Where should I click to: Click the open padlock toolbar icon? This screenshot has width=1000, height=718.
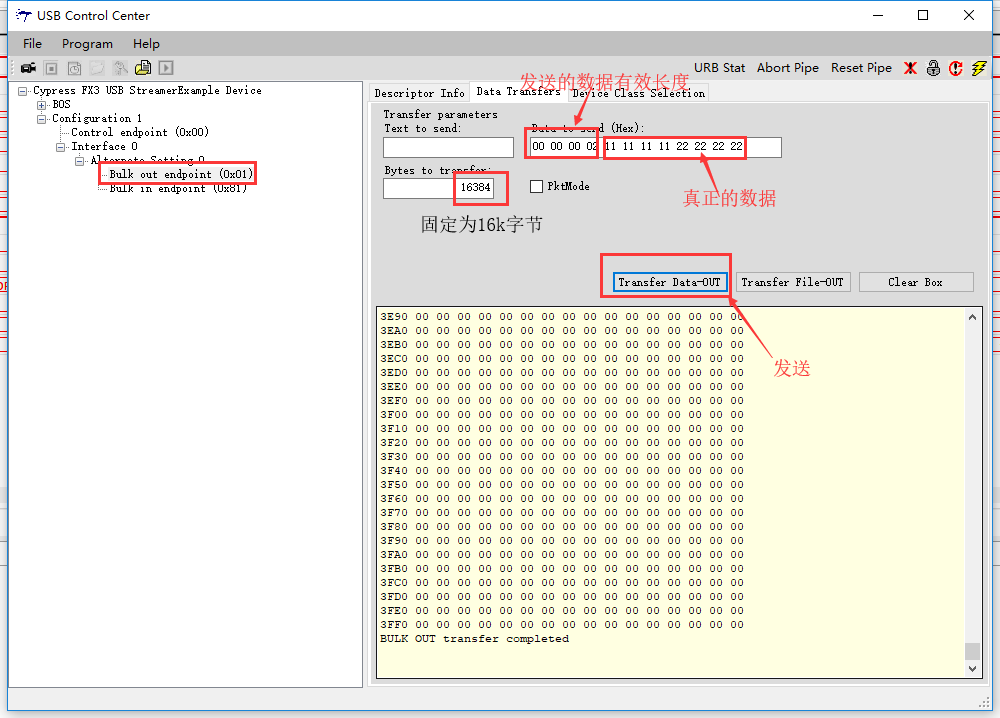point(933,68)
